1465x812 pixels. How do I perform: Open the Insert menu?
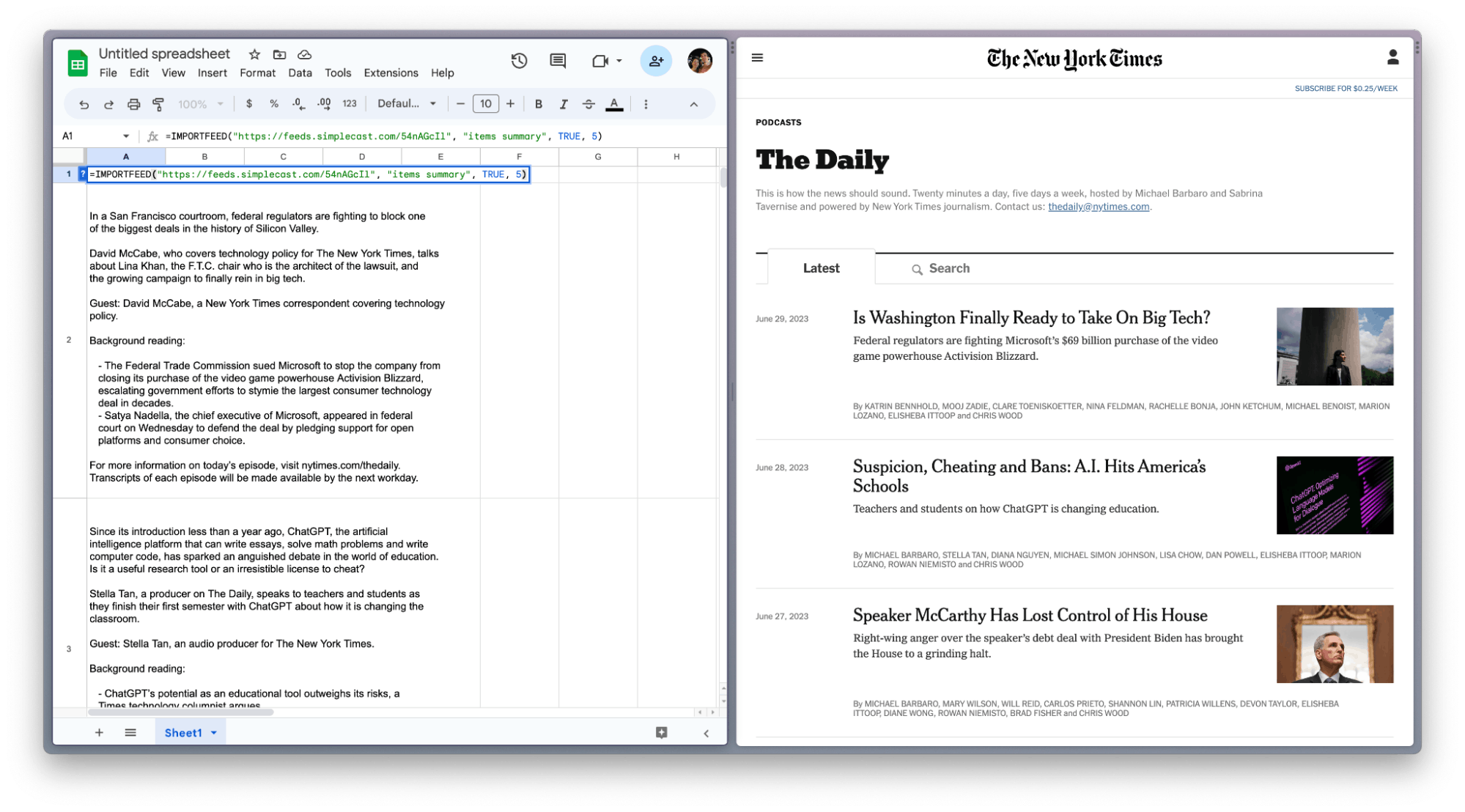(x=213, y=73)
